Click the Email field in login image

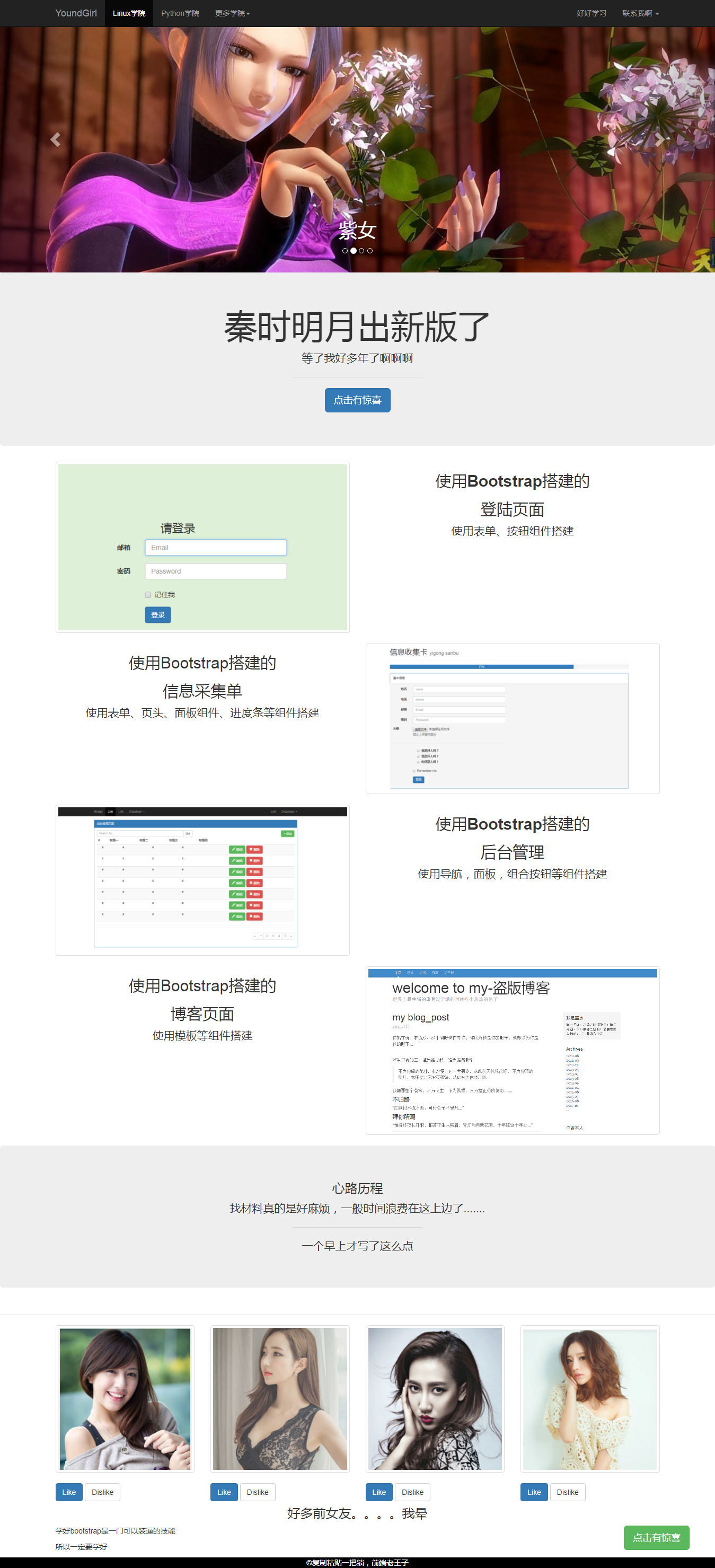[215, 547]
